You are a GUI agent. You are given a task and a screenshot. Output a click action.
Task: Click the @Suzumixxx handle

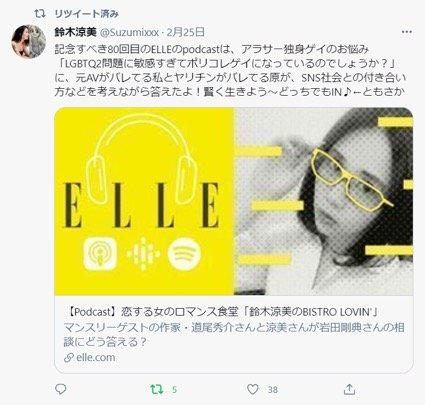pyautogui.click(x=129, y=32)
